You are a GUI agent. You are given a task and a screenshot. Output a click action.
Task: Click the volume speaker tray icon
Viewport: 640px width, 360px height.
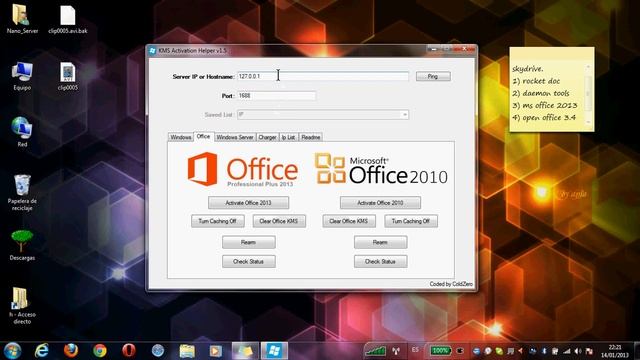(578, 351)
